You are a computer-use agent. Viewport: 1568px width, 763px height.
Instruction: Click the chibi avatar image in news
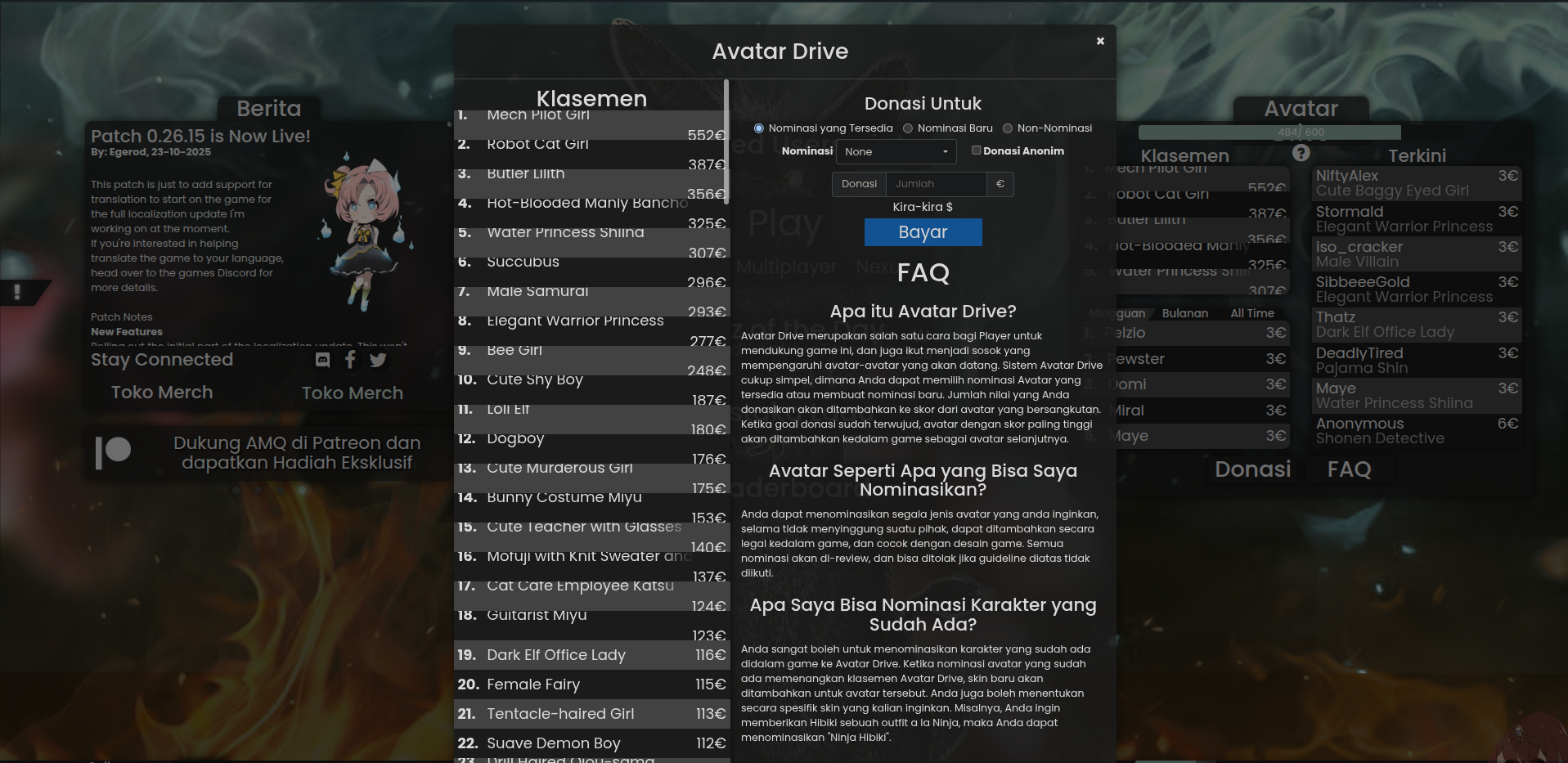366,231
